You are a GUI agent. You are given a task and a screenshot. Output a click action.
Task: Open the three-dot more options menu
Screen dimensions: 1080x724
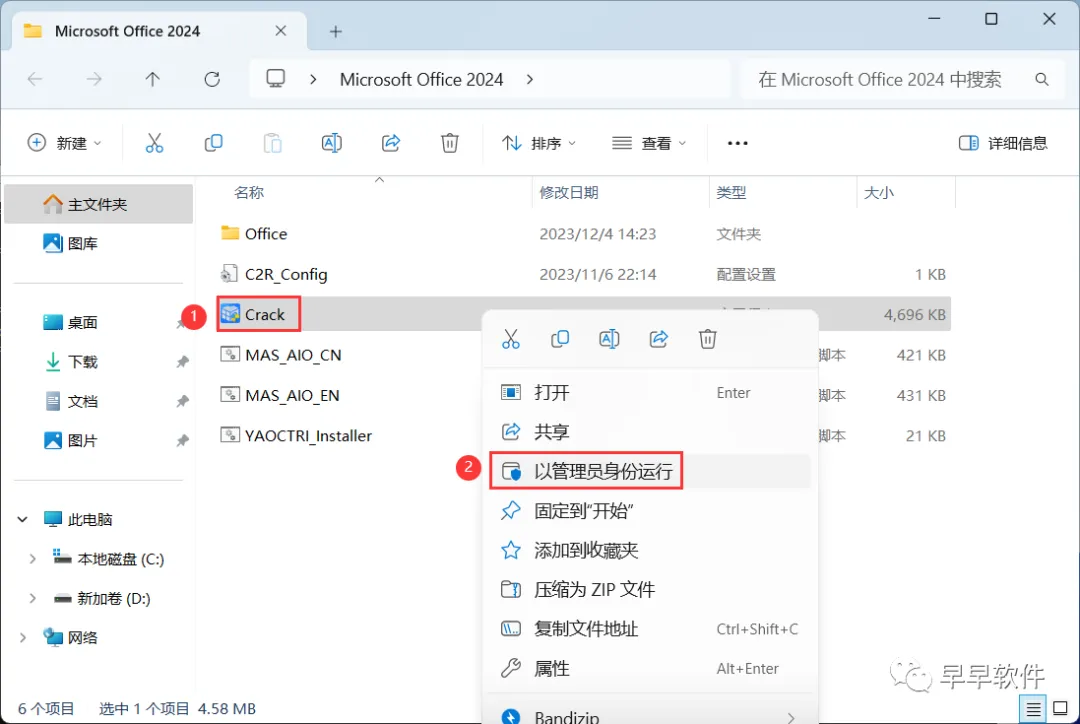click(x=738, y=143)
